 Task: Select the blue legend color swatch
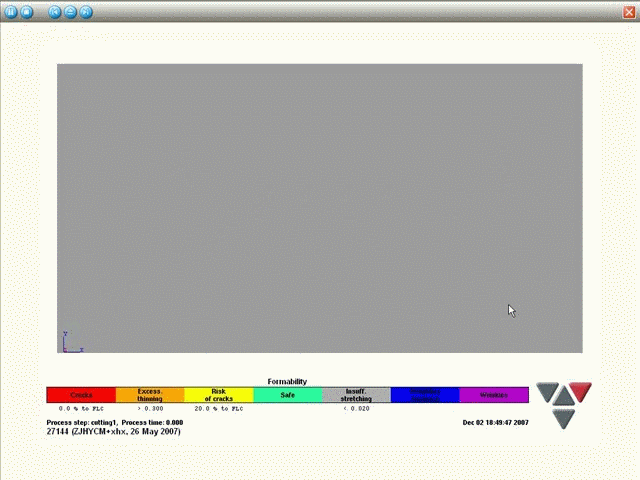(424, 395)
